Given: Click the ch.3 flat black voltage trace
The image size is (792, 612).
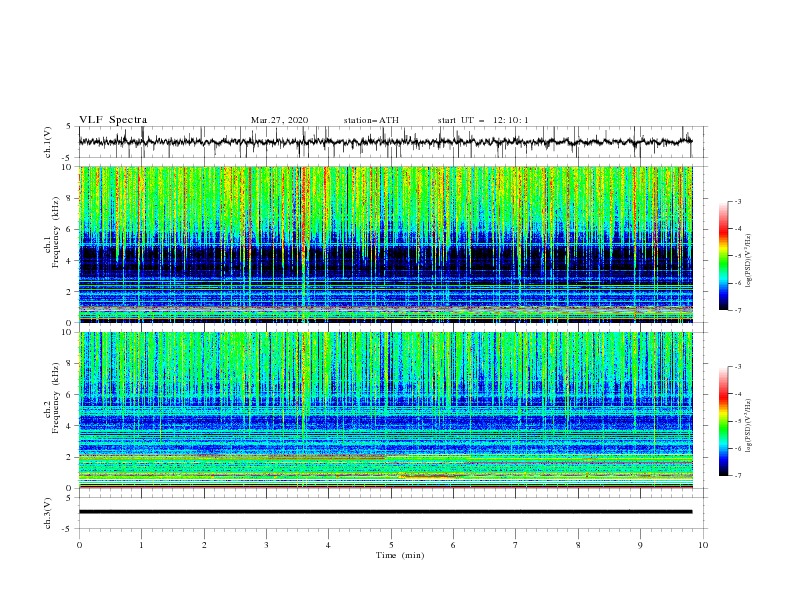Looking at the screenshot, I should (x=385, y=512).
